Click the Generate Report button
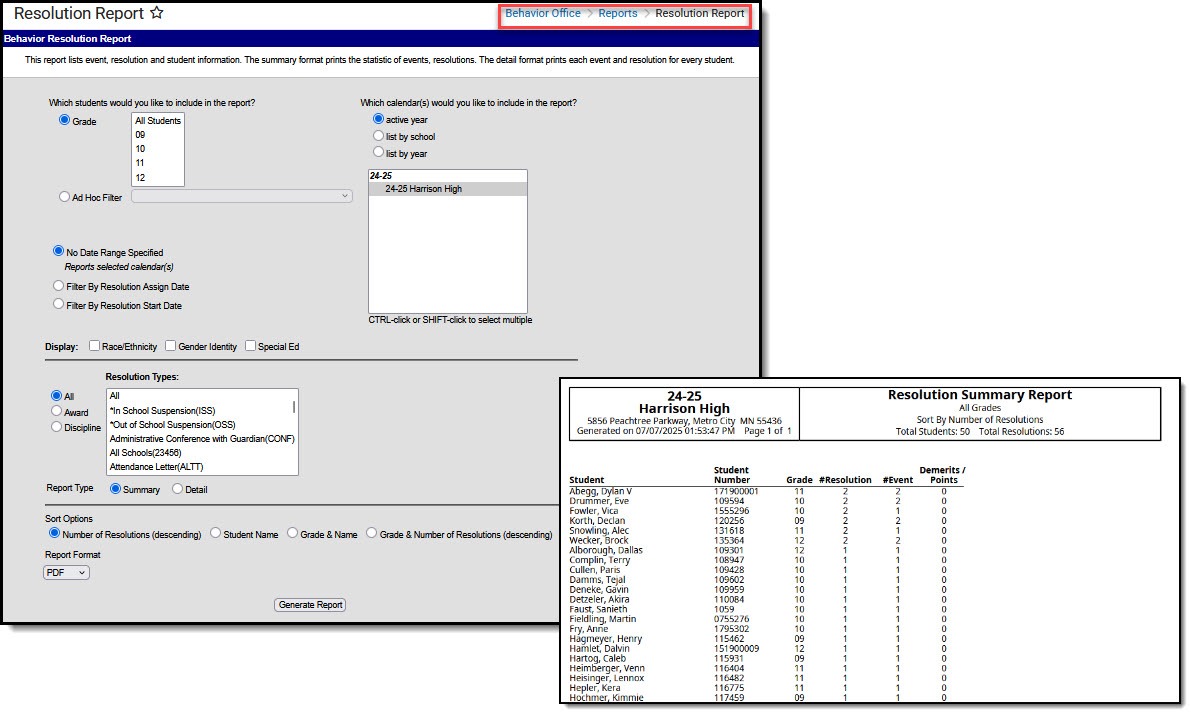This screenshot has width=1191, height=714. (310, 605)
